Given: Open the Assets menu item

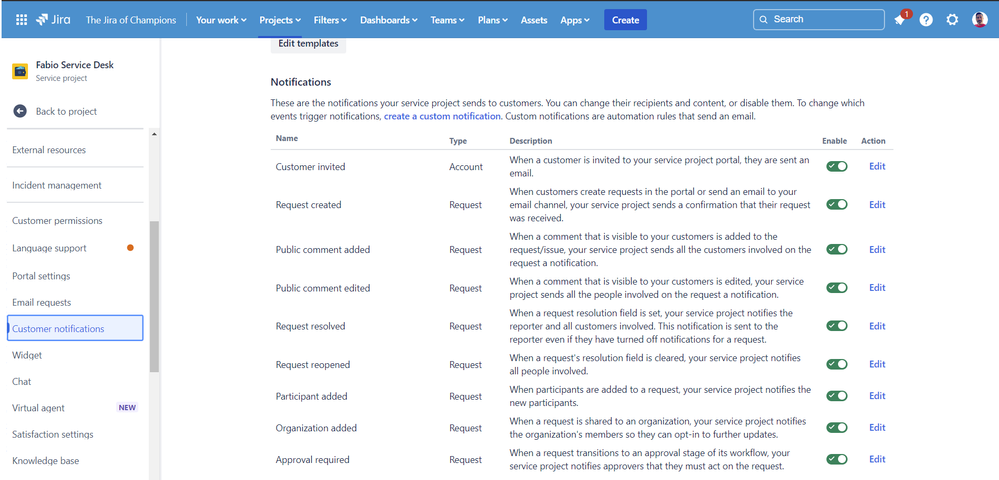Looking at the screenshot, I should point(534,20).
